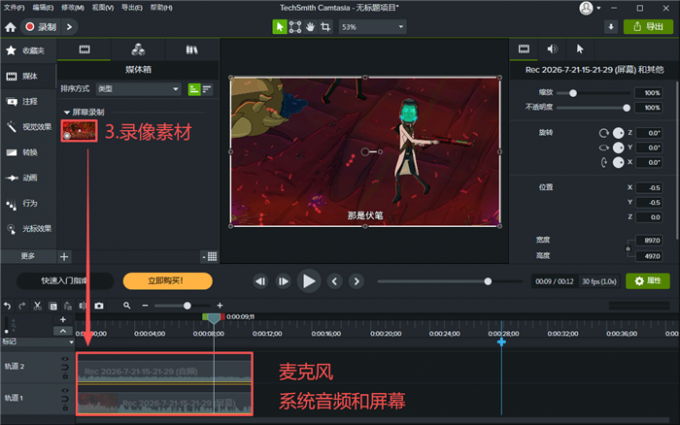680x425 pixels.
Task: Select the Crop tool
Action: click(x=325, y=27)
